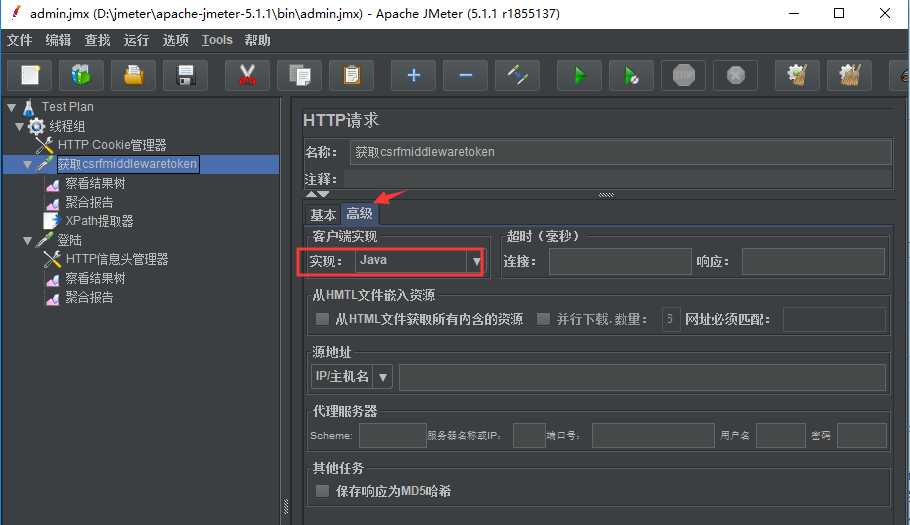Click the 注释 comment input field
The image size is (910, 525).
[x=618, y=179]
